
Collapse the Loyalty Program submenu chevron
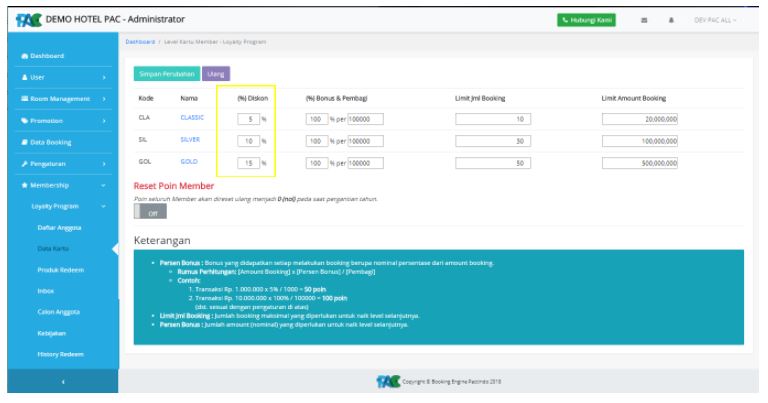point(103,206)
